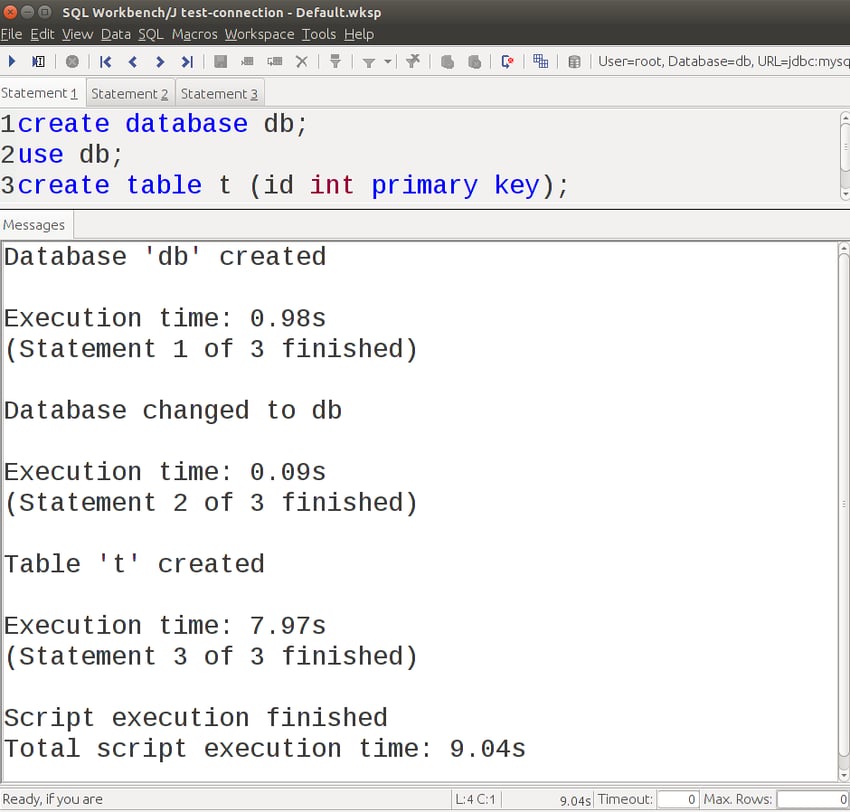Click the Duplicate row icon
This screenshot has width=850, height=812.
click(274, 62)
